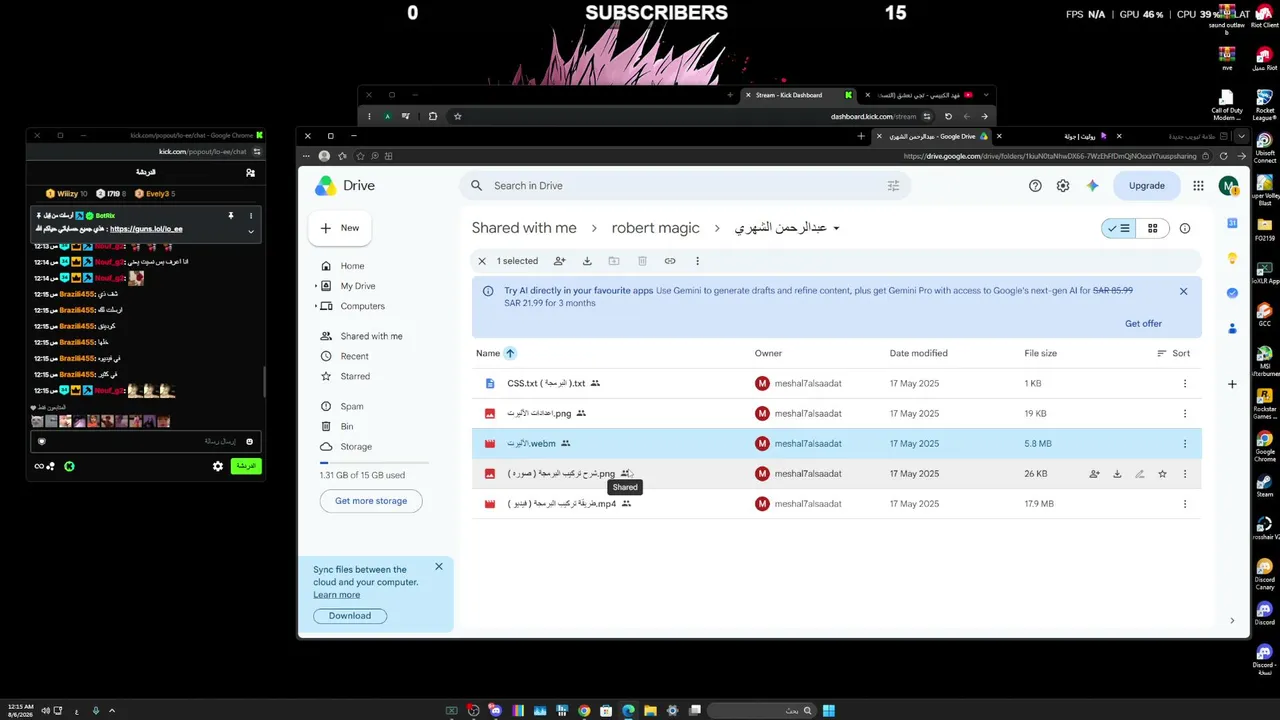Toggle the pin on the Kick chat pinned message
The width and height of the screenshot is (1280, 720).
[231, 216]
